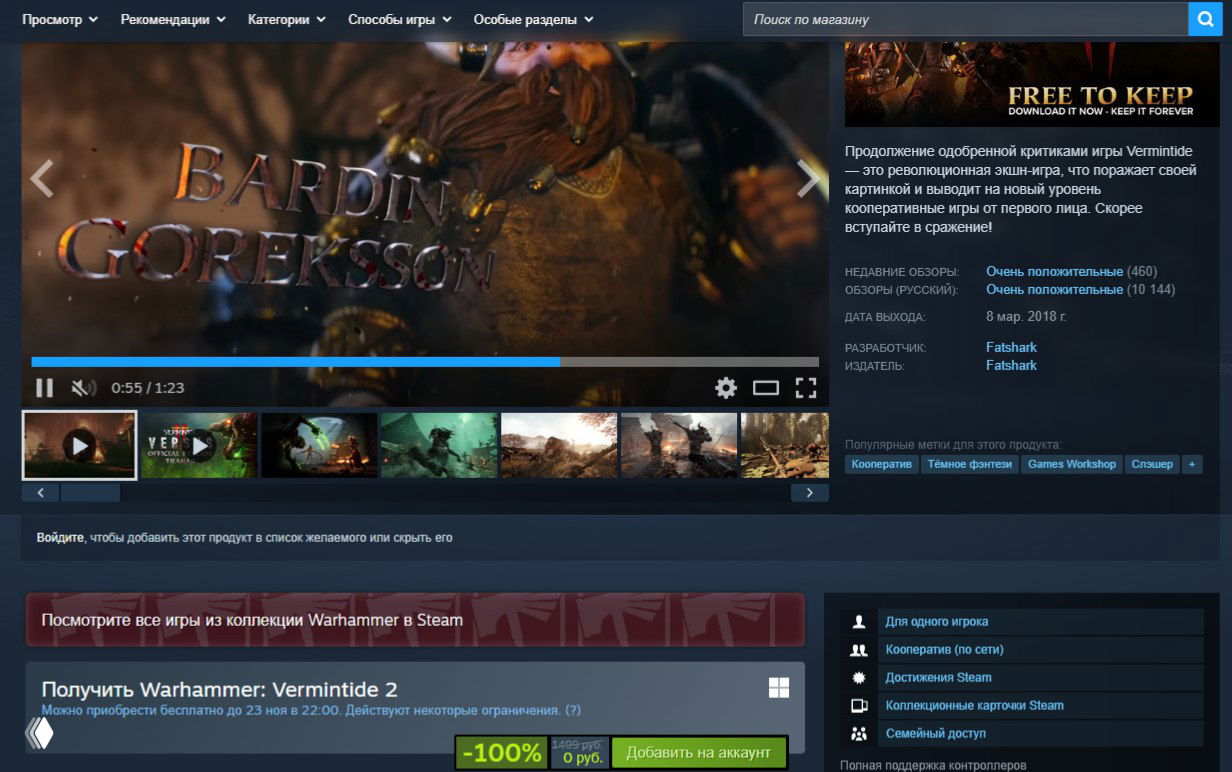Click the package contents grid icon
This screenshot has width=1232, height=772.
point(777,688)
